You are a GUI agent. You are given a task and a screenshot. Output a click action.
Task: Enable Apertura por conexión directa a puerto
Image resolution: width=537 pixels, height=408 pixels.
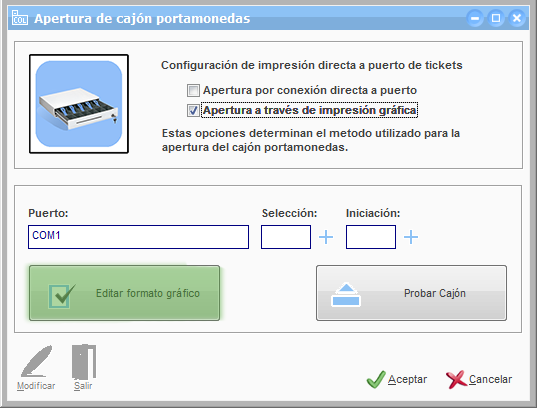193,90
